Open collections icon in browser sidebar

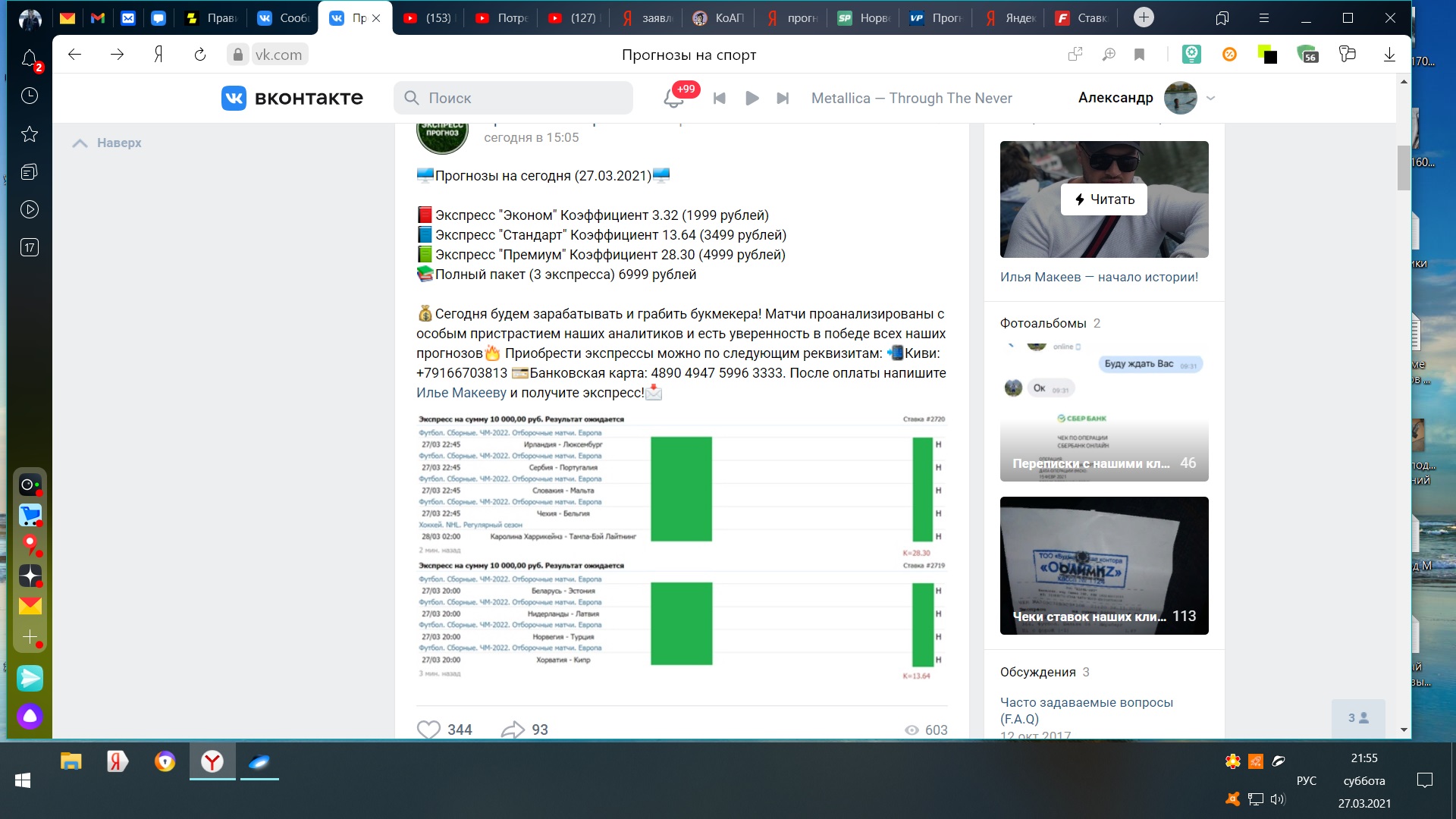pos(30,172)
